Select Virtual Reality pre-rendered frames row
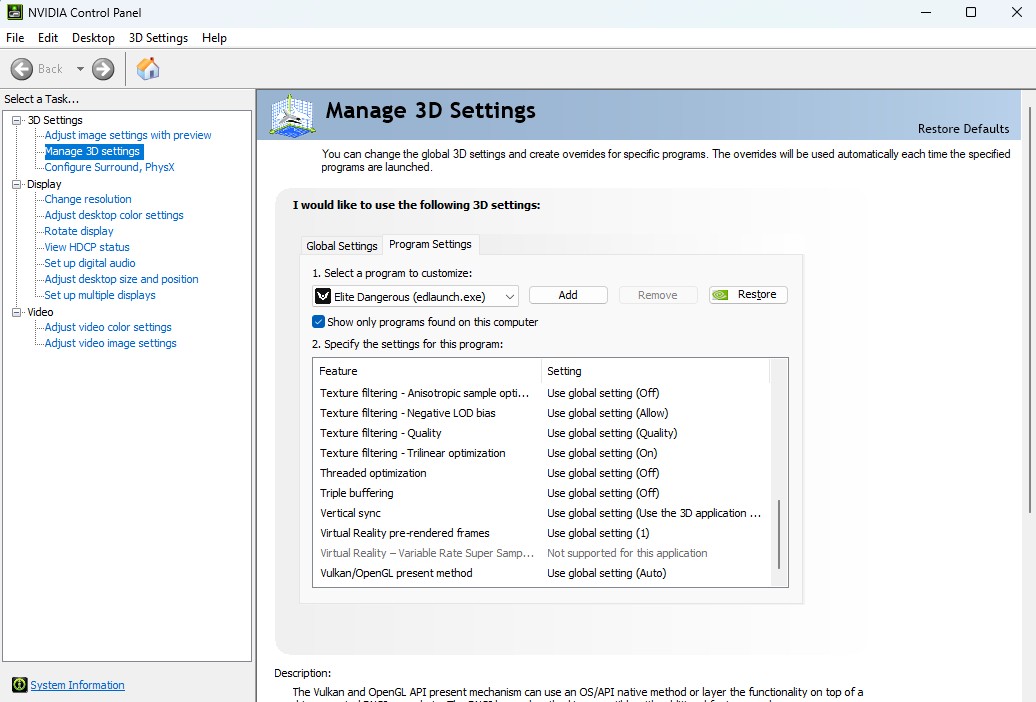1036x702 pixels. [x=541, y=533]
